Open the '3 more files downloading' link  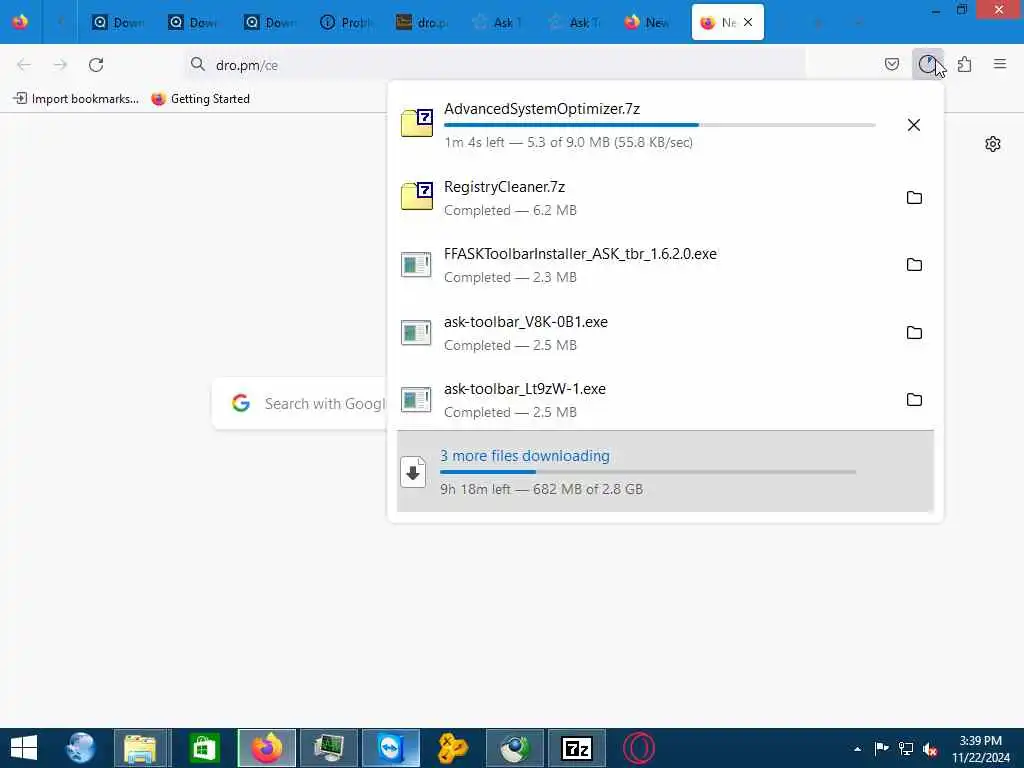[x=524, y=456]
